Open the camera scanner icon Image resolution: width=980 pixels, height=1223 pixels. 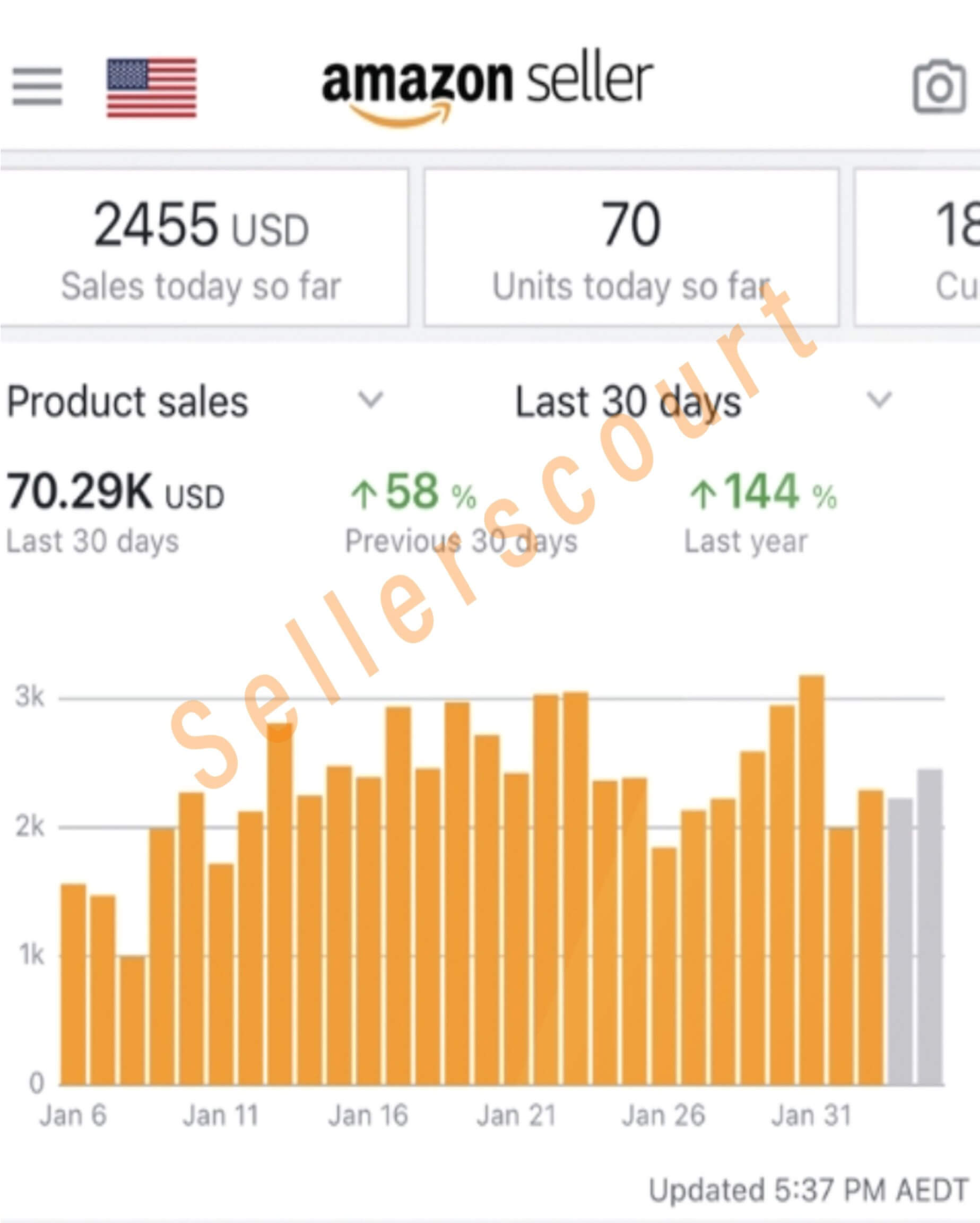[939, 87]
